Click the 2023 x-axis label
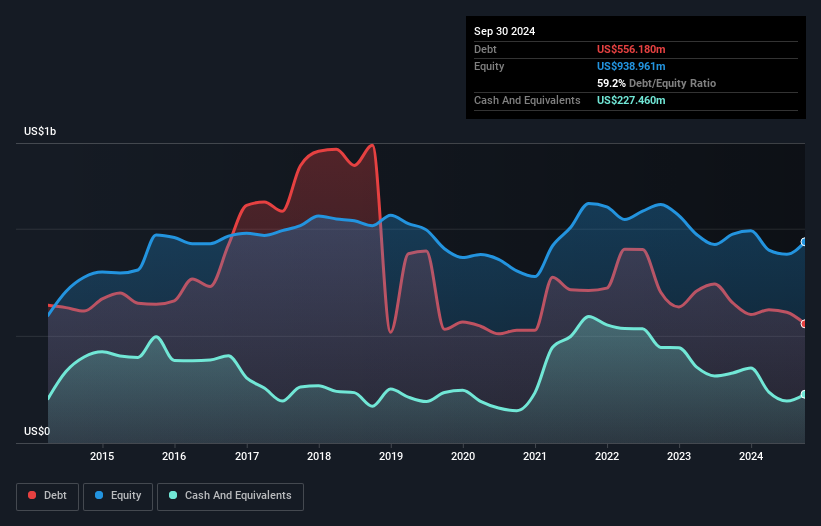The height and width of the screenshot is (526, 821). pyautogui.click(x=679, y=456)
